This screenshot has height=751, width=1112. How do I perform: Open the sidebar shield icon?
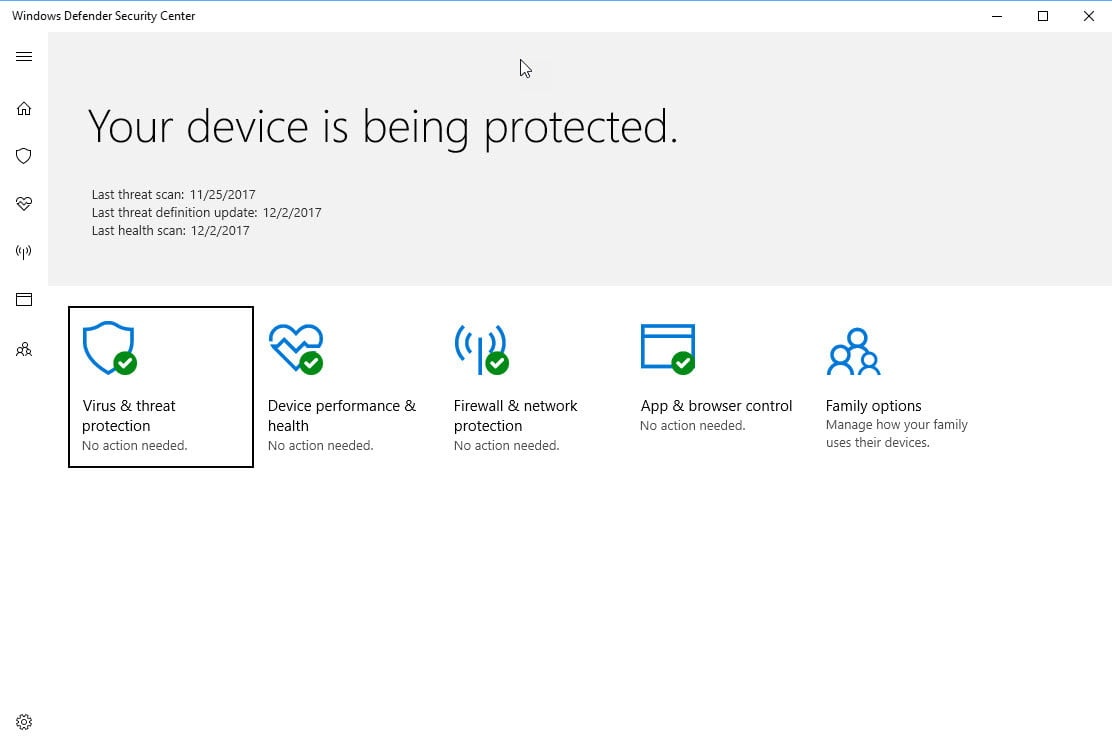(x=24, y=156)
